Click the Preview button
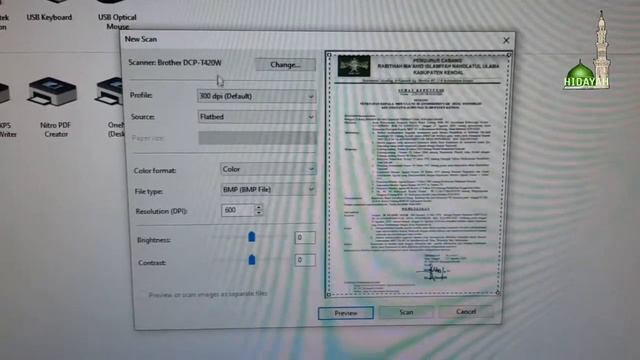 pyautogui.click(x=346, y=313)
